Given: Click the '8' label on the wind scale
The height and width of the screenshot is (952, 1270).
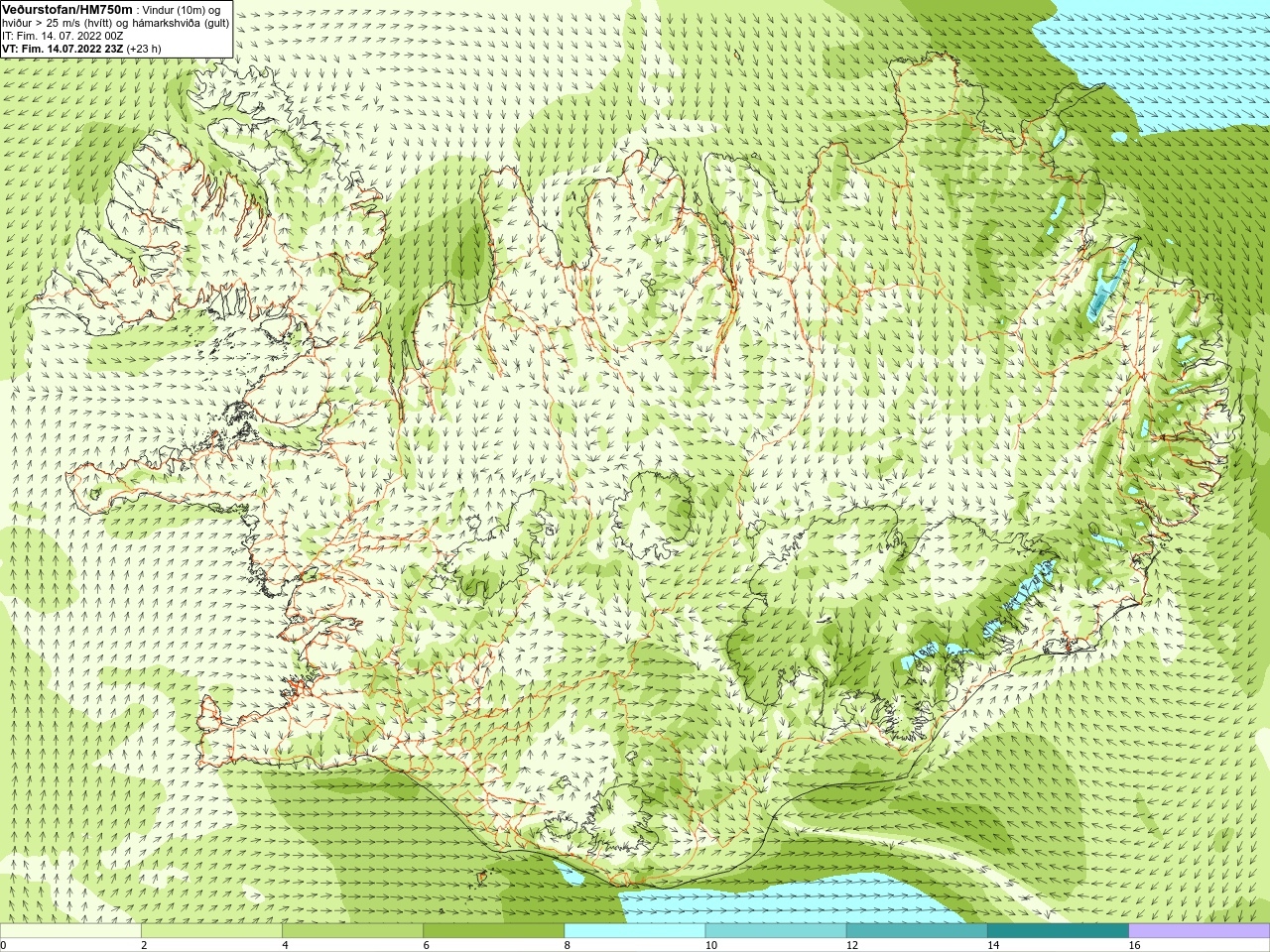Looking at the screenshot, I should pyautogui.click(x=568, y=945).
